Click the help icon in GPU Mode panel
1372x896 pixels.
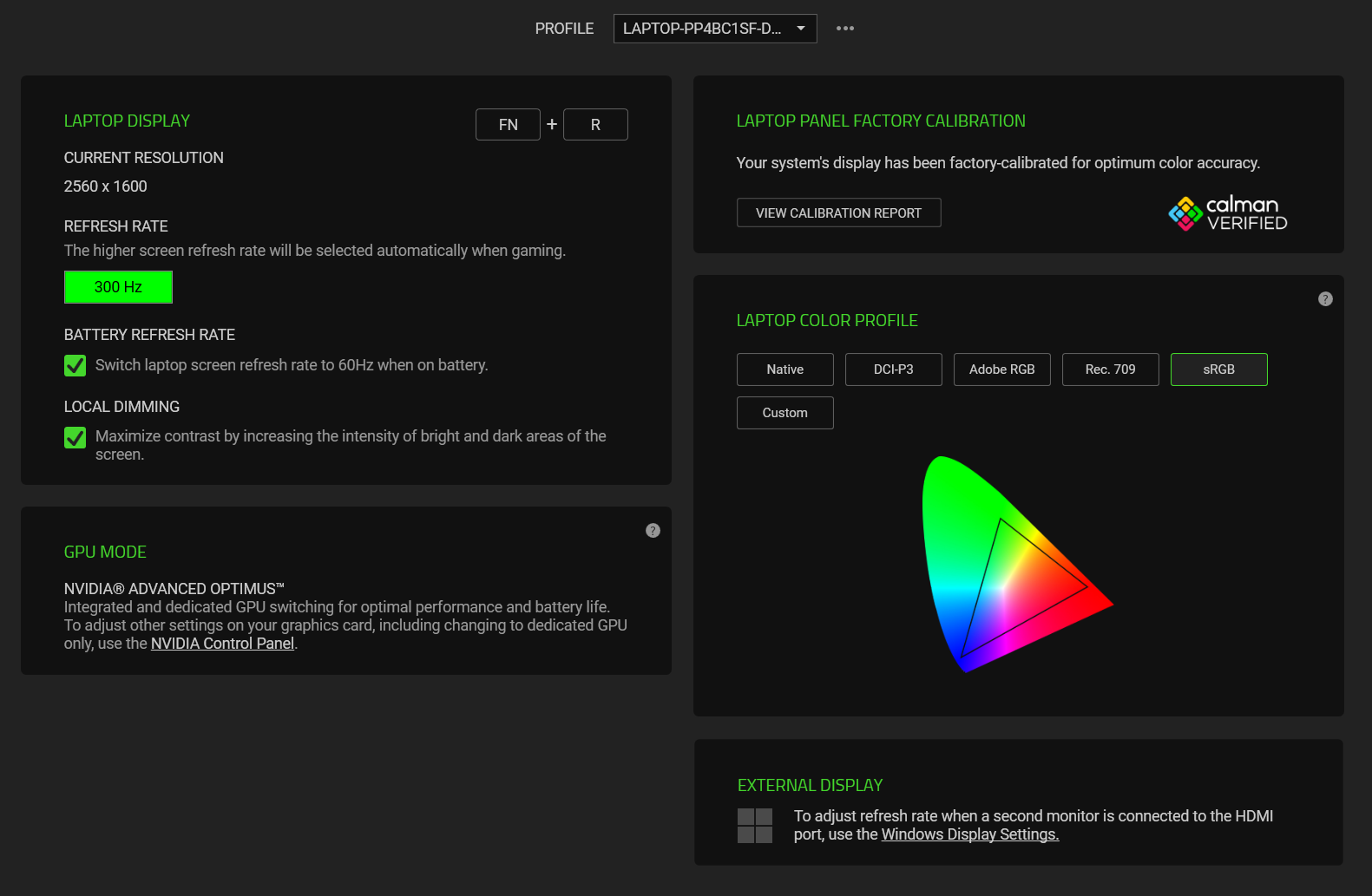[653, 531]
